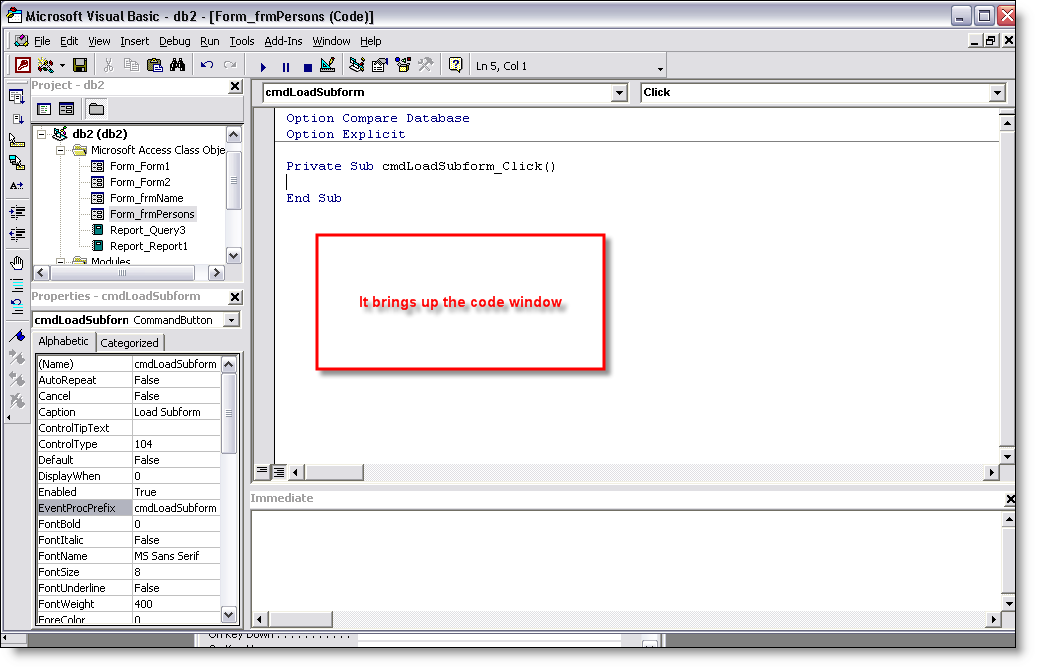Open the Click procedure dropdown
The image size is (1037, 669).
(x=997, y=93)
